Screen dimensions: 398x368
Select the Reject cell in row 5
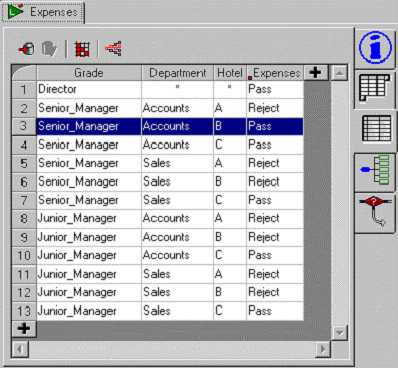(275, 163)
